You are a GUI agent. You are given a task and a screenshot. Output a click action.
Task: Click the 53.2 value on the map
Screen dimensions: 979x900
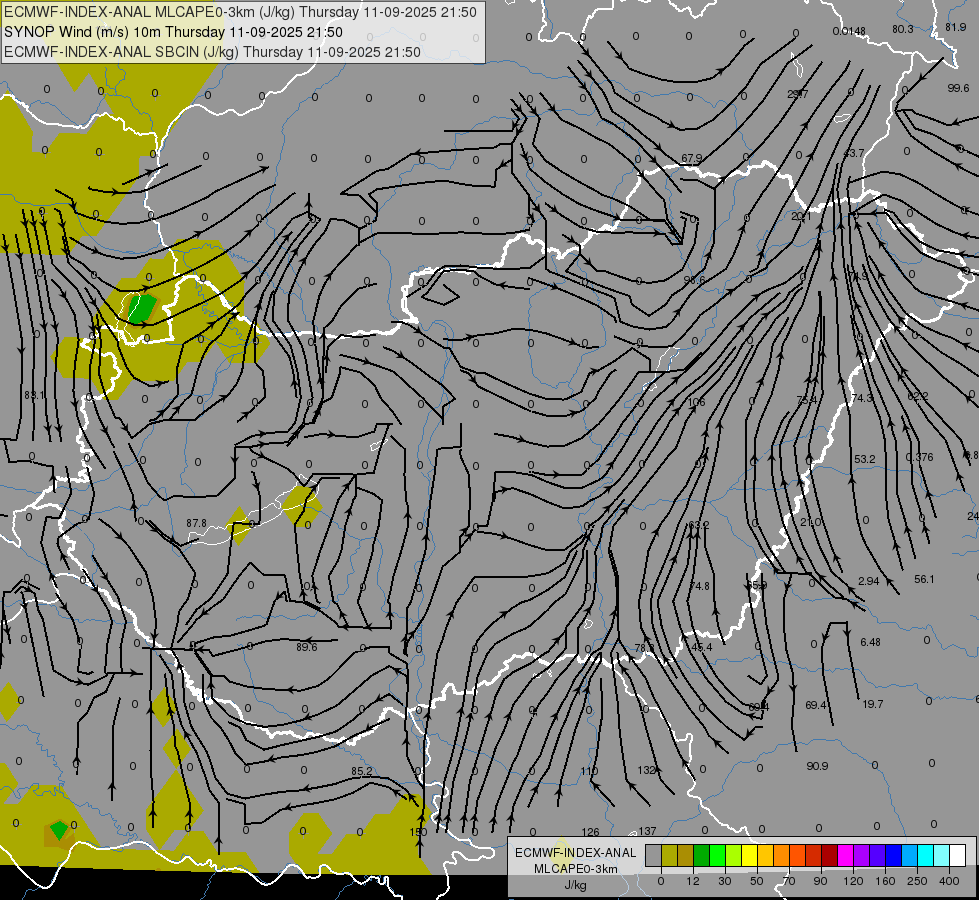point(865,459)
